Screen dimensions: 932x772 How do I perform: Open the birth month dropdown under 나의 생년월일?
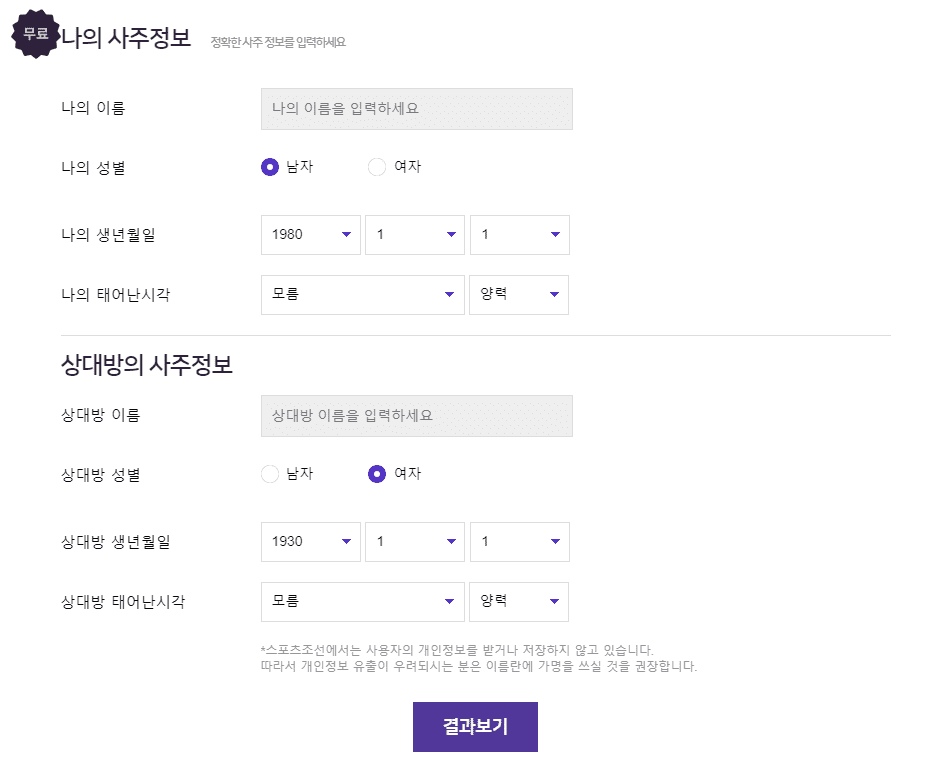click(x=414, y=234)
